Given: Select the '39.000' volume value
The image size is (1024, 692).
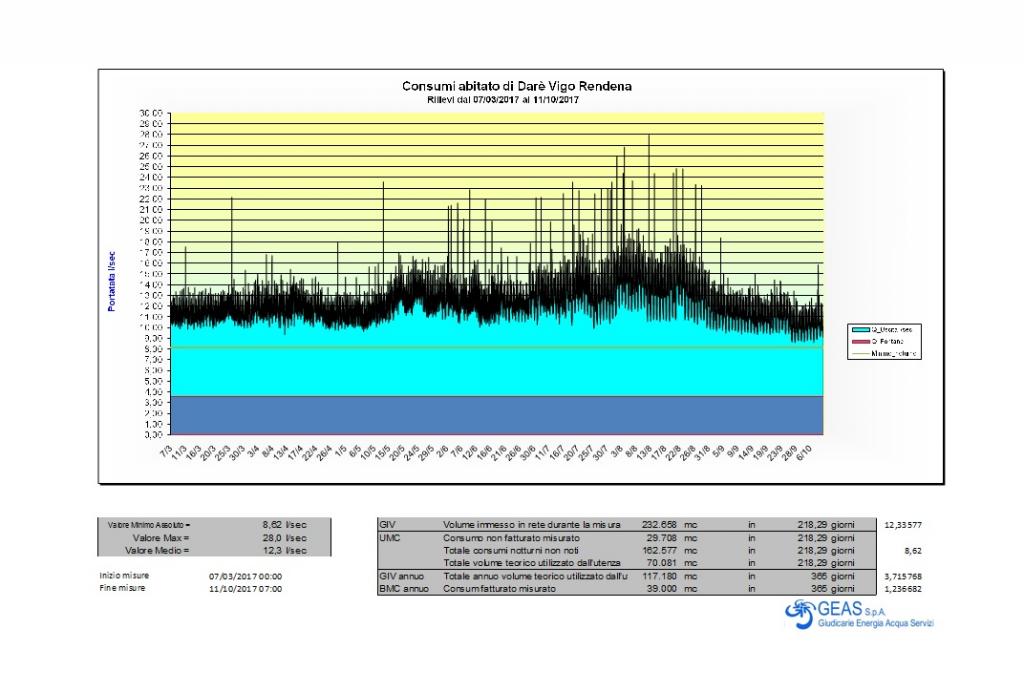Looking at the screenshot, I should click(662, 589).
